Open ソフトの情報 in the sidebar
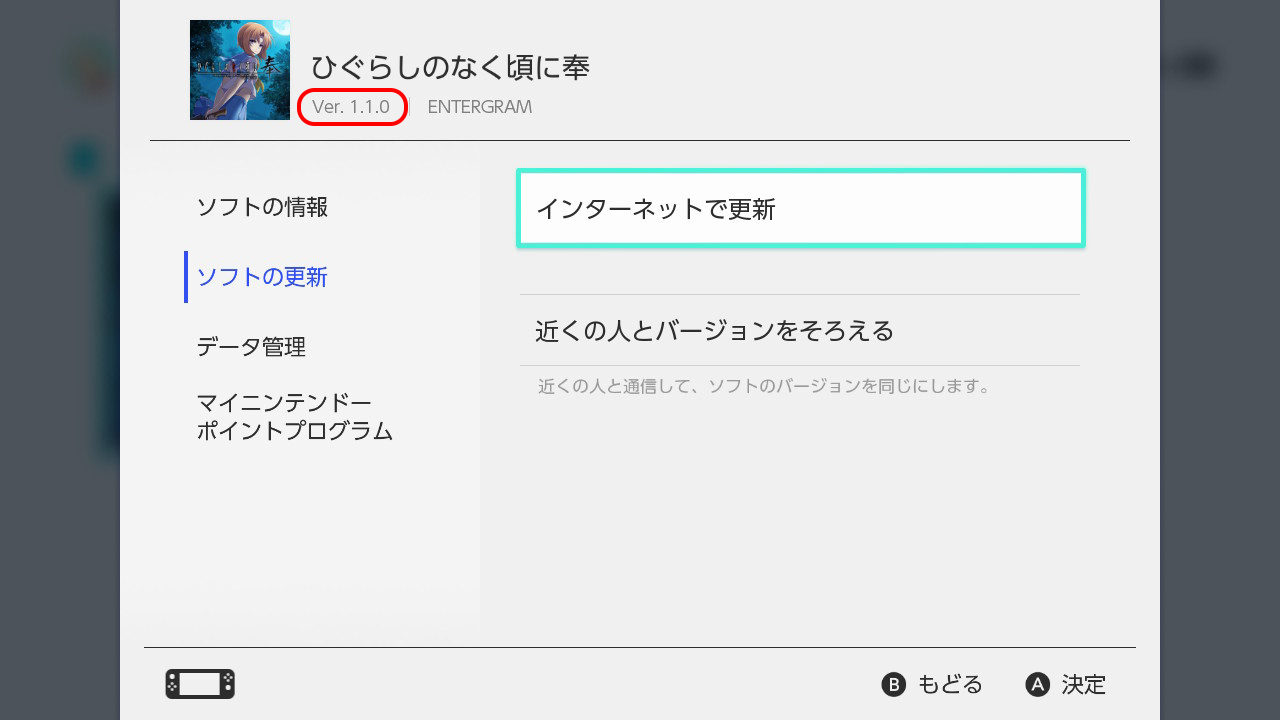The height and width of the screenshot is (720, 1280). point(262,207)
